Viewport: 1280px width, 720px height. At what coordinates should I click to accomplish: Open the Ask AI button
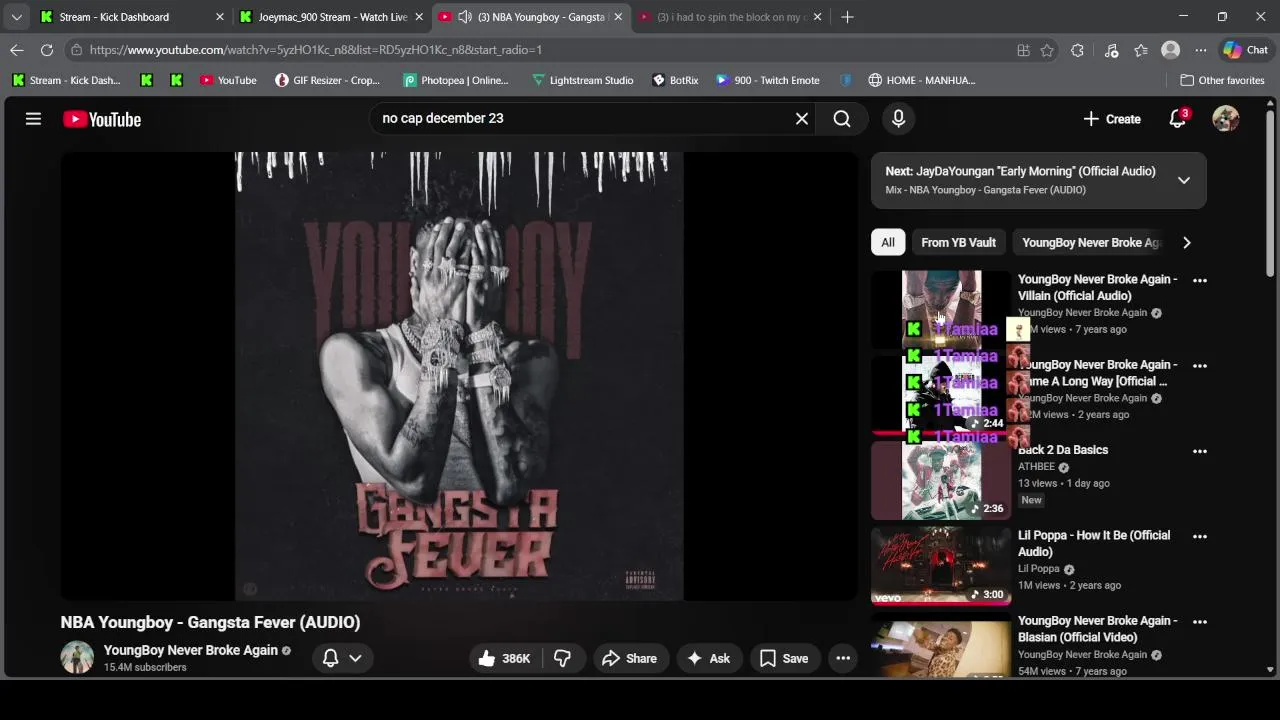click(x=709, y=658)
